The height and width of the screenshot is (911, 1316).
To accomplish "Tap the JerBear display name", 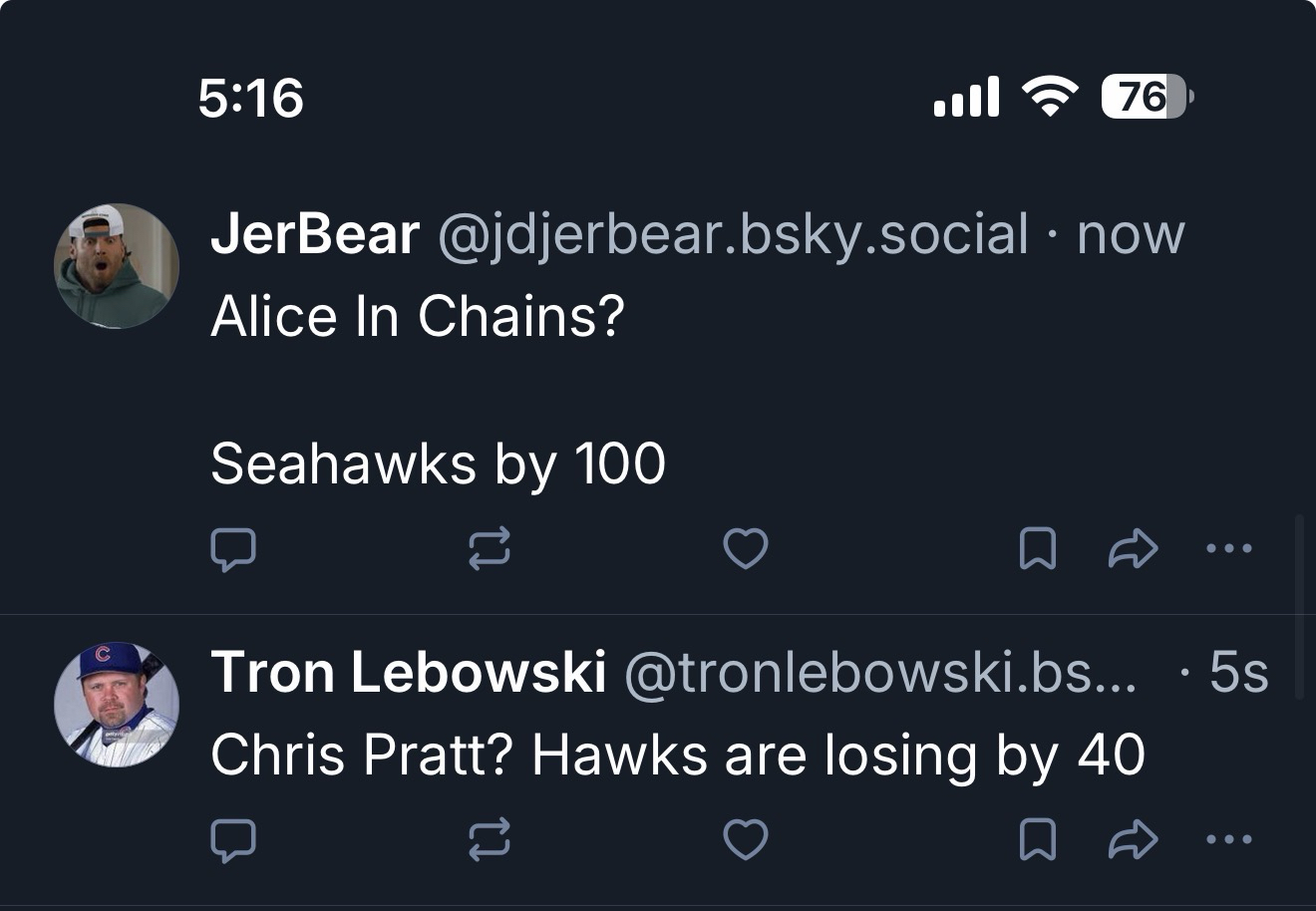I will pyautogui.click(x=314, y=235).
